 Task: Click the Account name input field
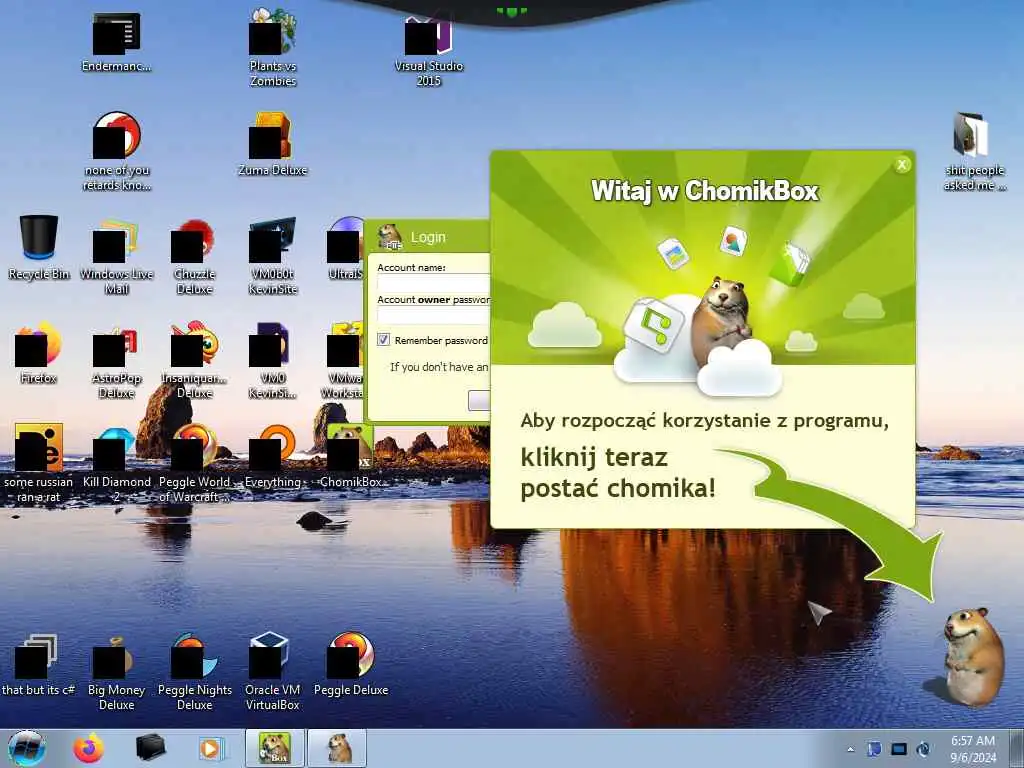point(434,283)
